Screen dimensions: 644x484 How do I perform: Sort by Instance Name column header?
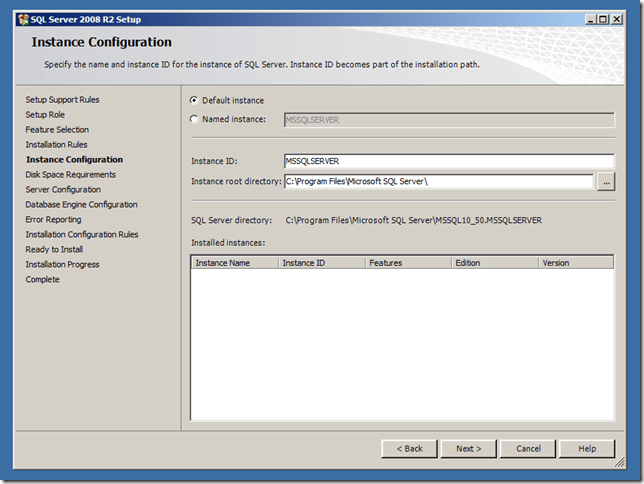(234, 263)
